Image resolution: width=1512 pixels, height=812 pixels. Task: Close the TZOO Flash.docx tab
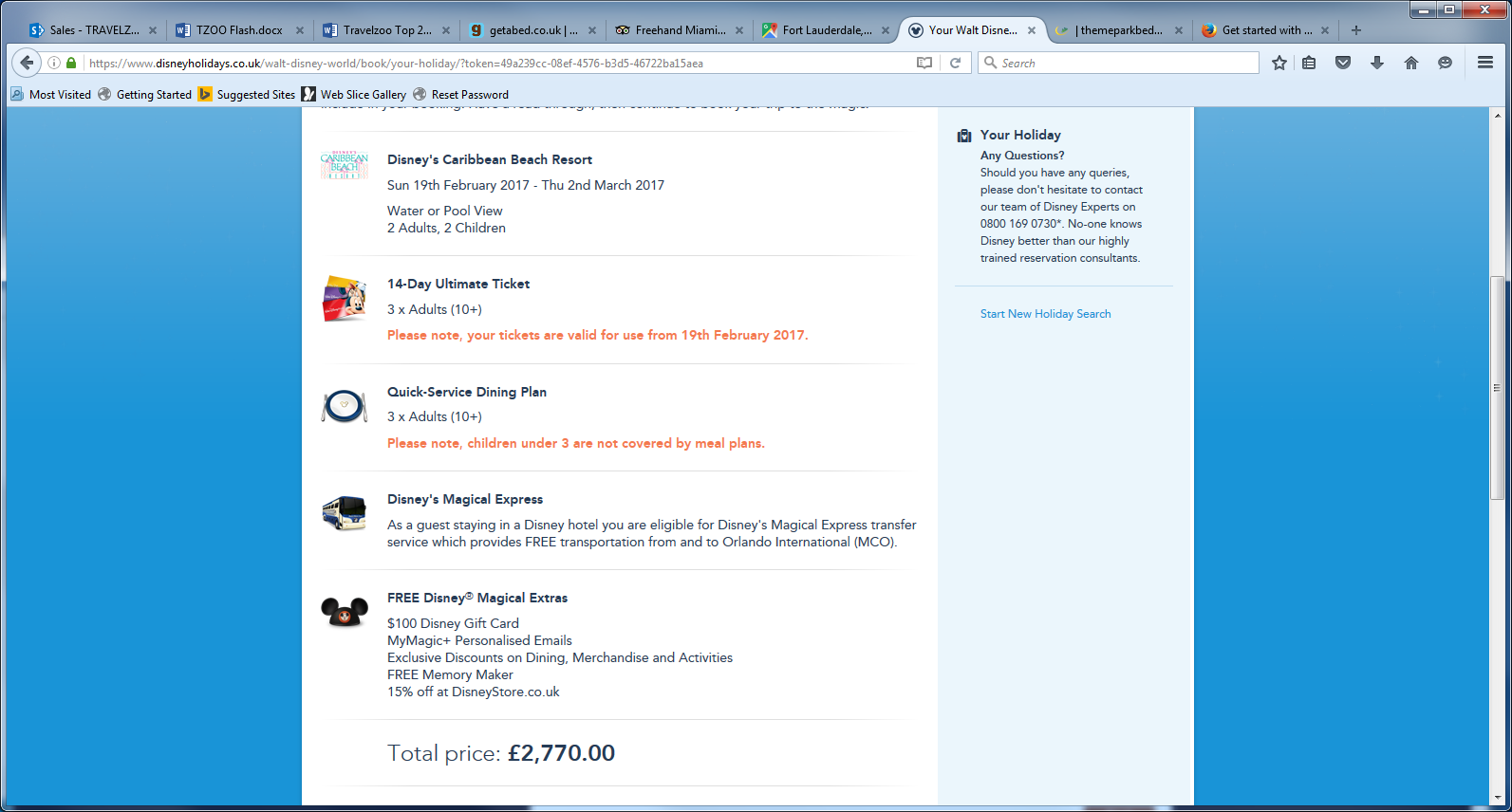300,30
